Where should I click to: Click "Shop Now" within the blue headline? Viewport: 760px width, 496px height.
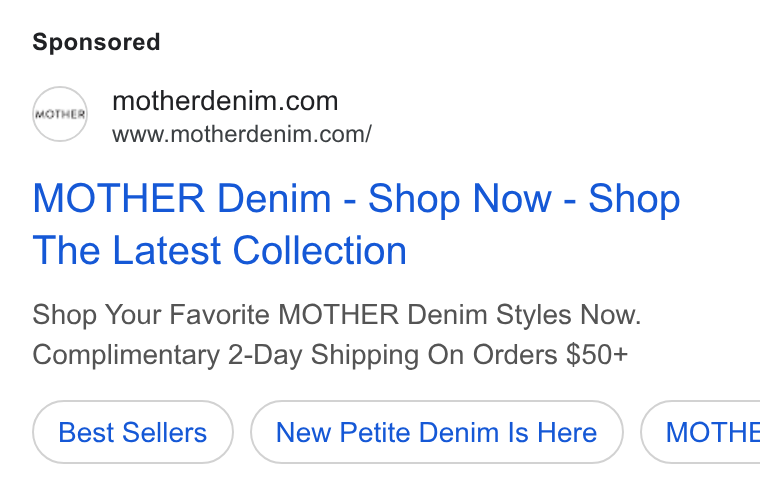click(x=459, y=199)
